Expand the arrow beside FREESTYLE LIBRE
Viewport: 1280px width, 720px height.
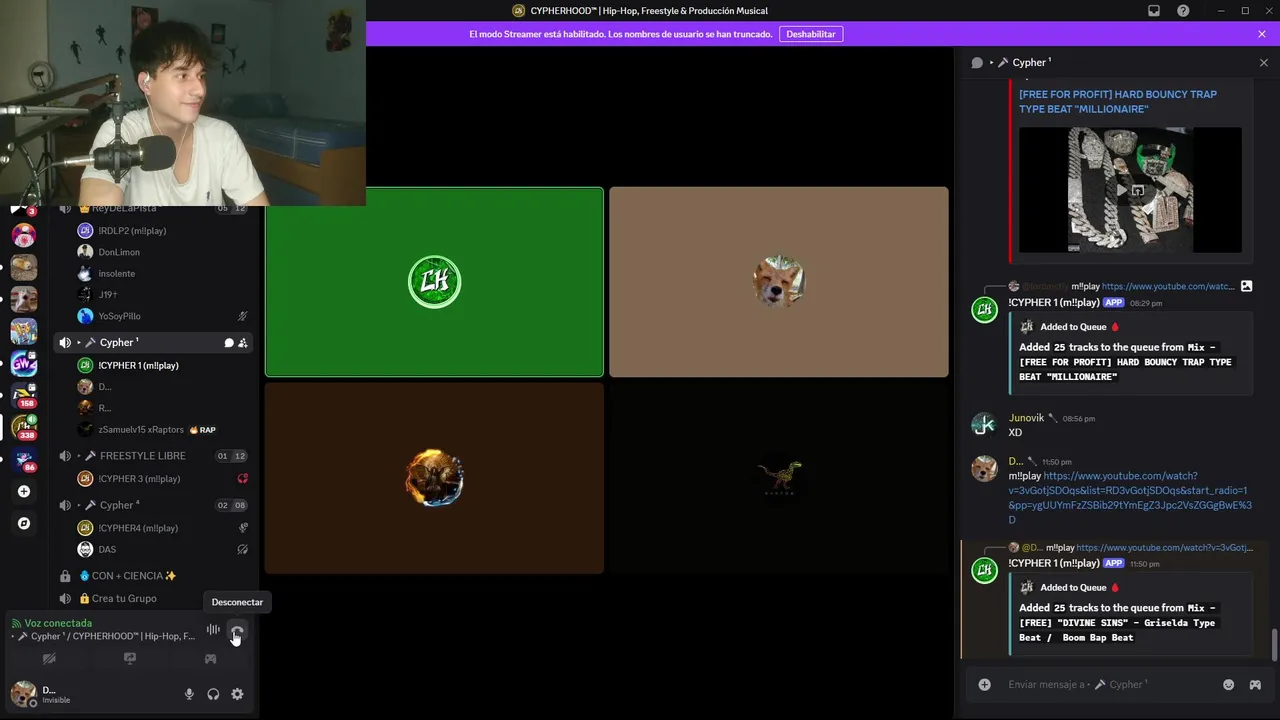pyautogui.click(x=79, y=456)
